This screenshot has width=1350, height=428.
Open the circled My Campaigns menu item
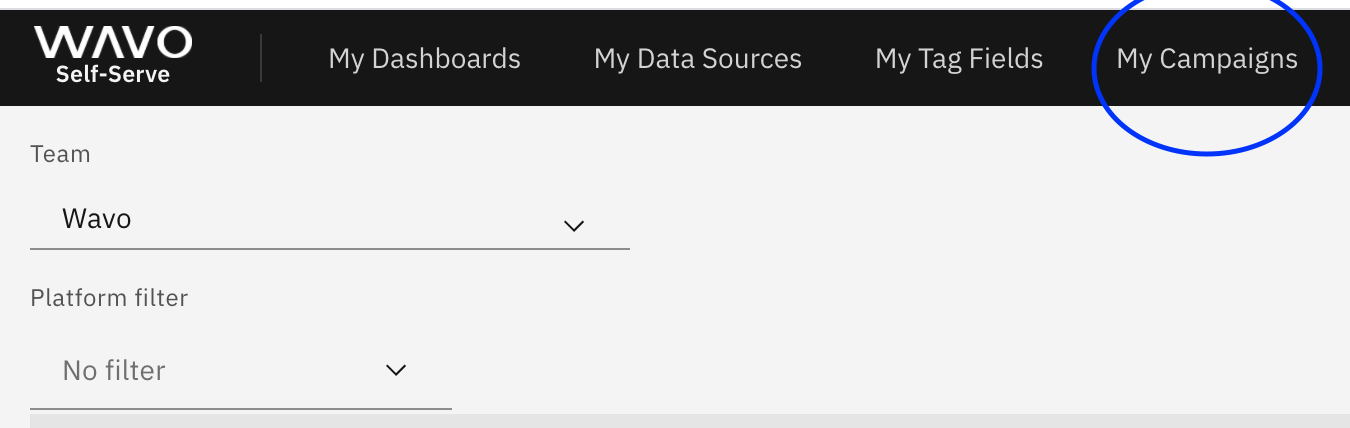(x=1207, y=59)
